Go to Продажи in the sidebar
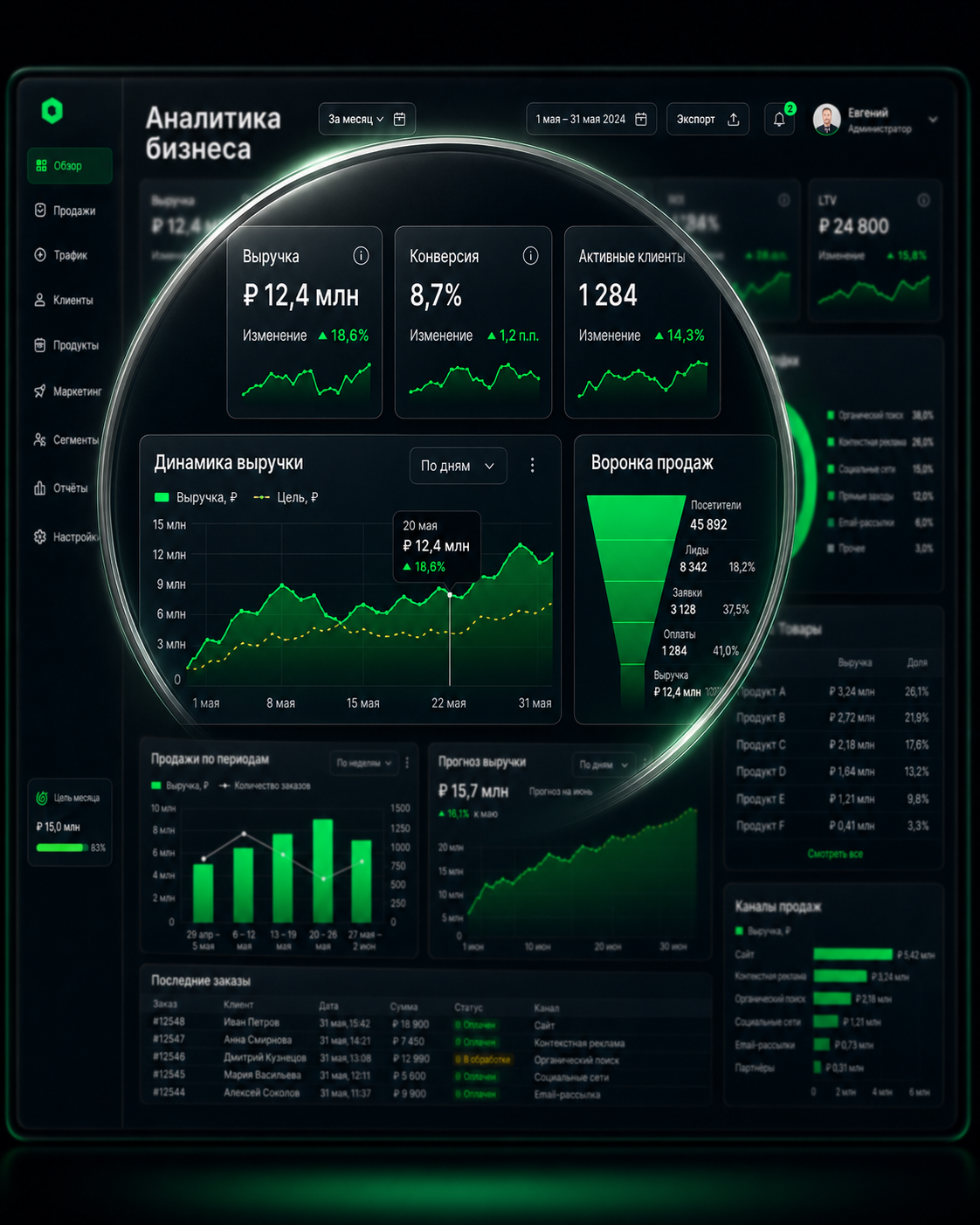The image size is (980, 1225). pyautogui.click(x=66, y=211)
